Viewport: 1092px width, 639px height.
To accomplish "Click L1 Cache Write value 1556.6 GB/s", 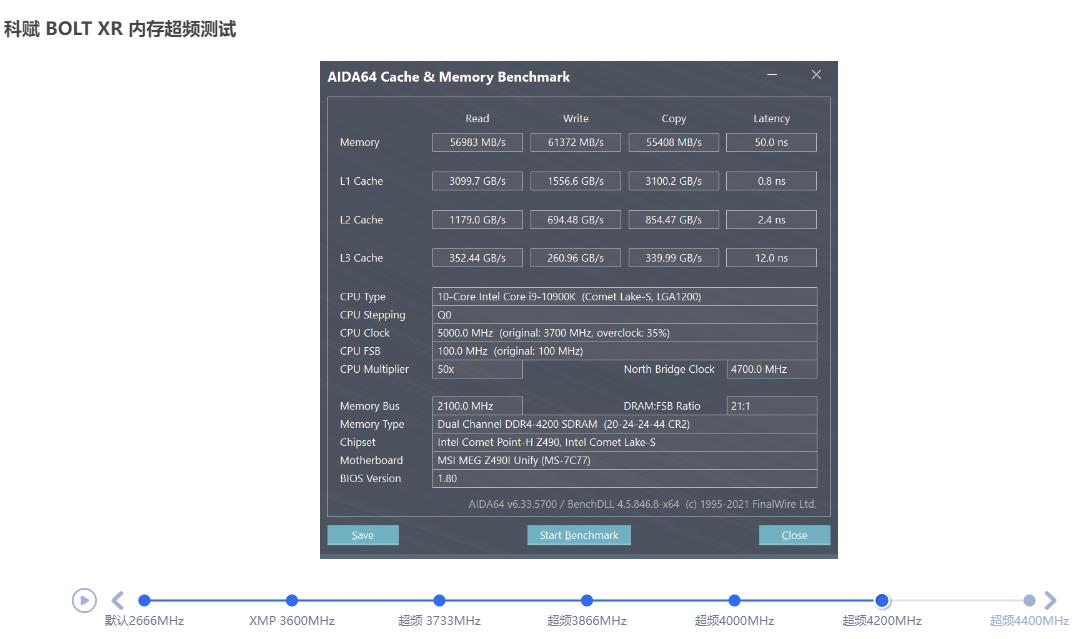I will click(575, 181).
